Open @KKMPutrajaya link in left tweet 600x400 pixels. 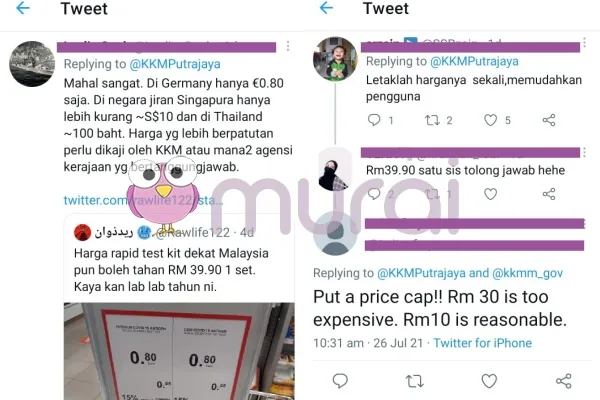pyautogui.click(x=175, y=64)
